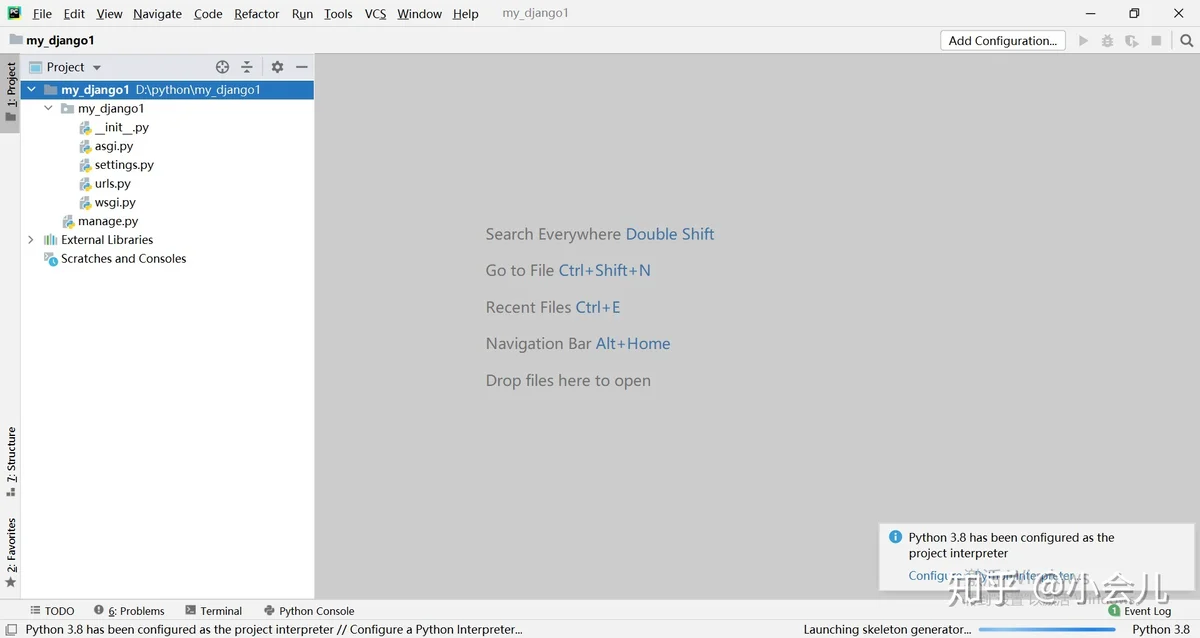Open the Terminal tool tab
The image size is (1200, 638).
pyautogui.click(x=213, y=611)
